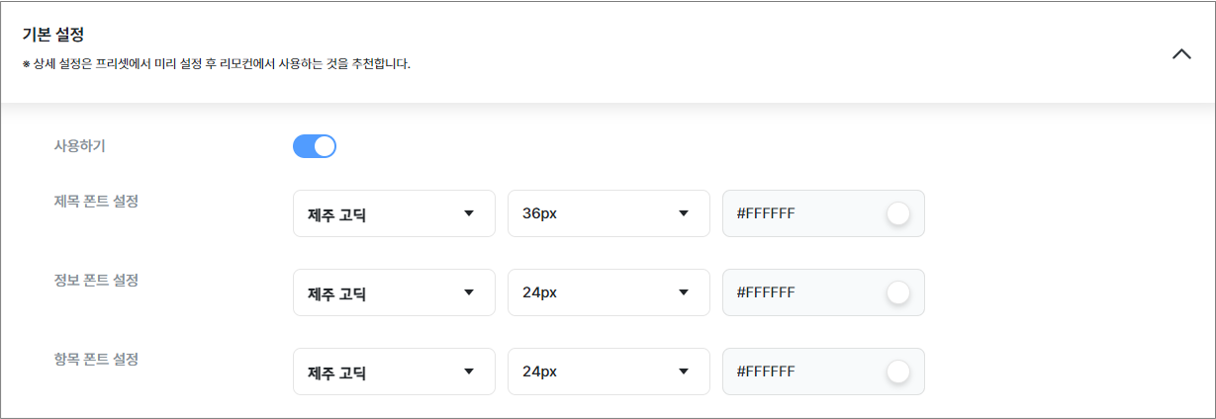Open the 정보 폰트 설정 font family dropdown
This screenshot has width=1216, height=419.
pyautogui.click(x=394, y=293)
